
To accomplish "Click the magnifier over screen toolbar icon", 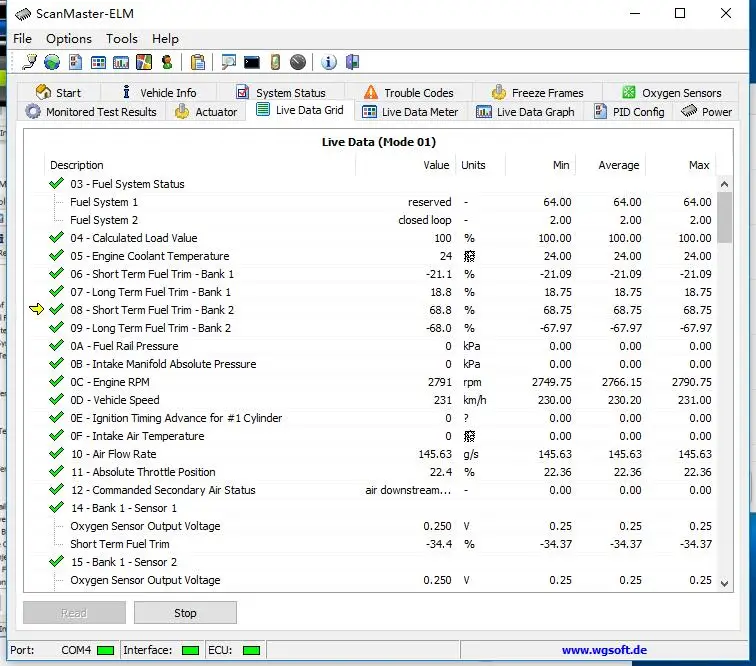I will 229,62.
